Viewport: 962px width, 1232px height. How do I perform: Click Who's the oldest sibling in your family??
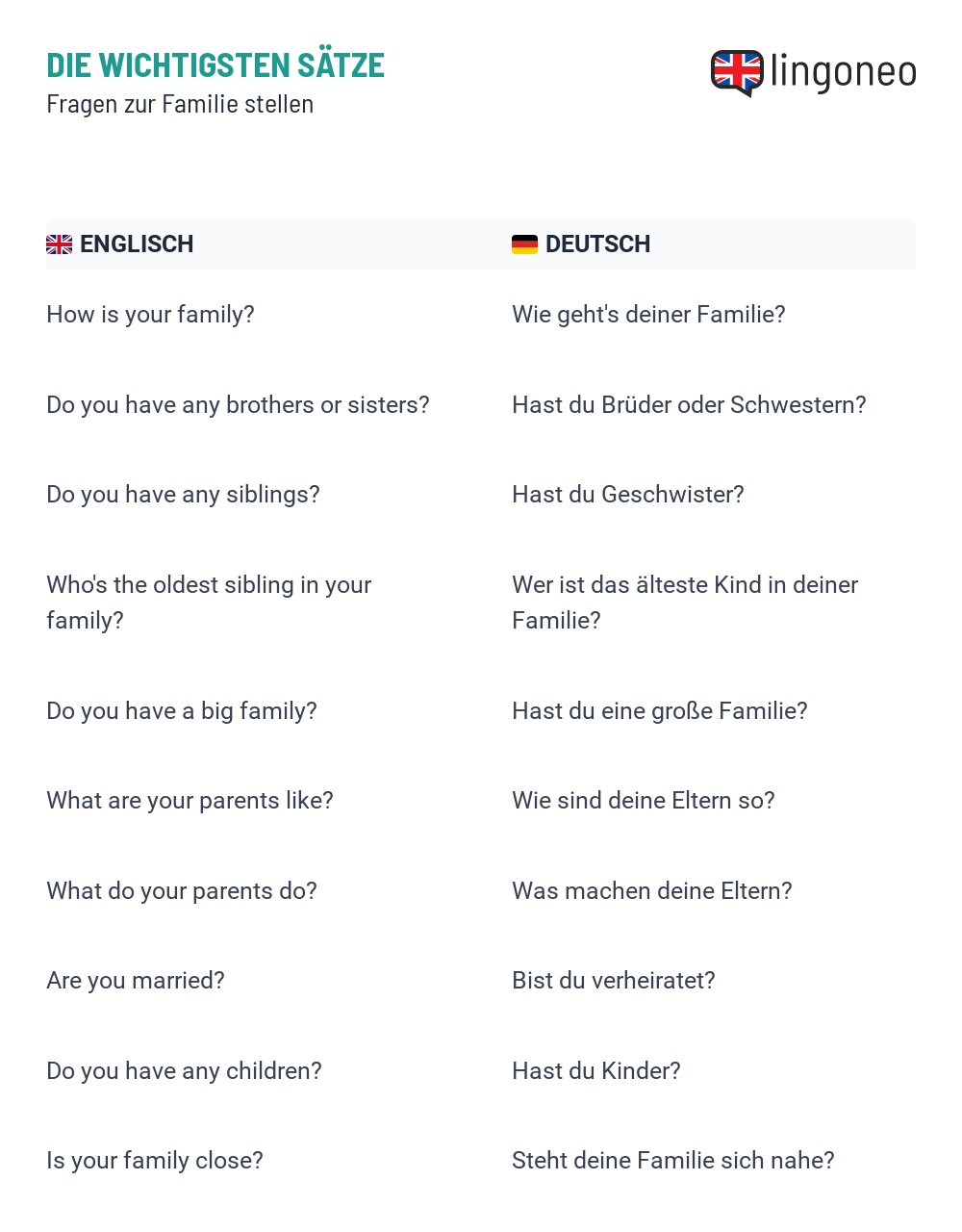point(209,603)
